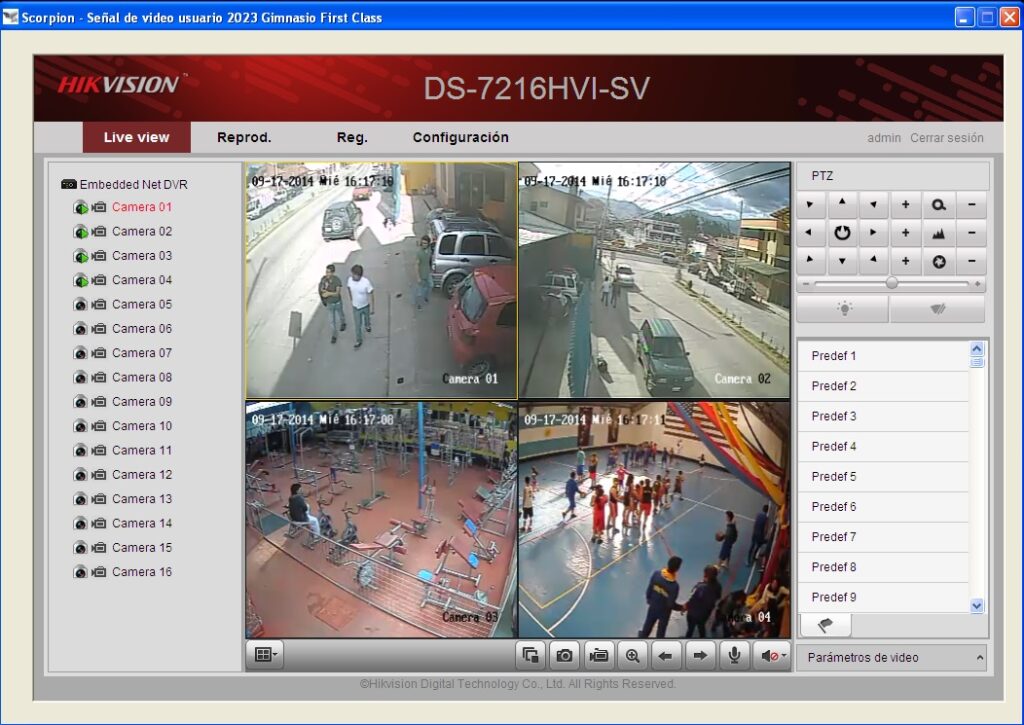Open the Reprod. tab
The width and height of the screenshot is (1024, 725).
244,137
